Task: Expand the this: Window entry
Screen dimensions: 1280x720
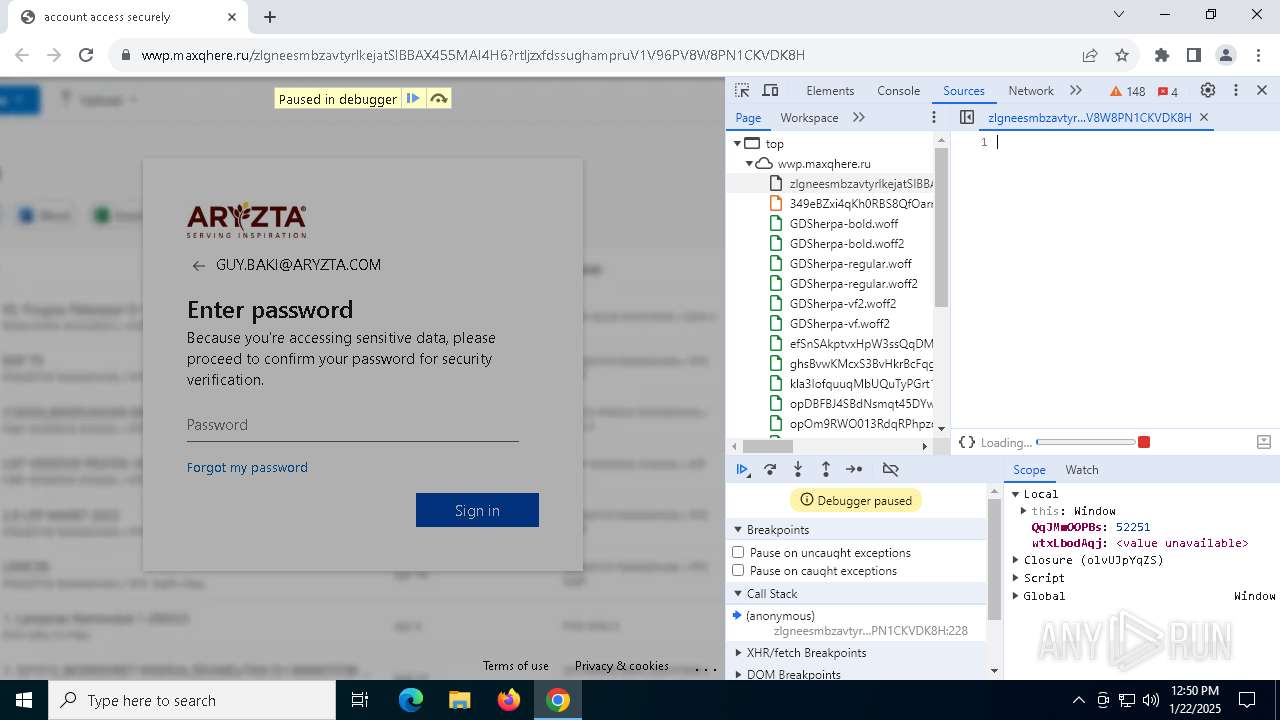Action: [1023, 511]
